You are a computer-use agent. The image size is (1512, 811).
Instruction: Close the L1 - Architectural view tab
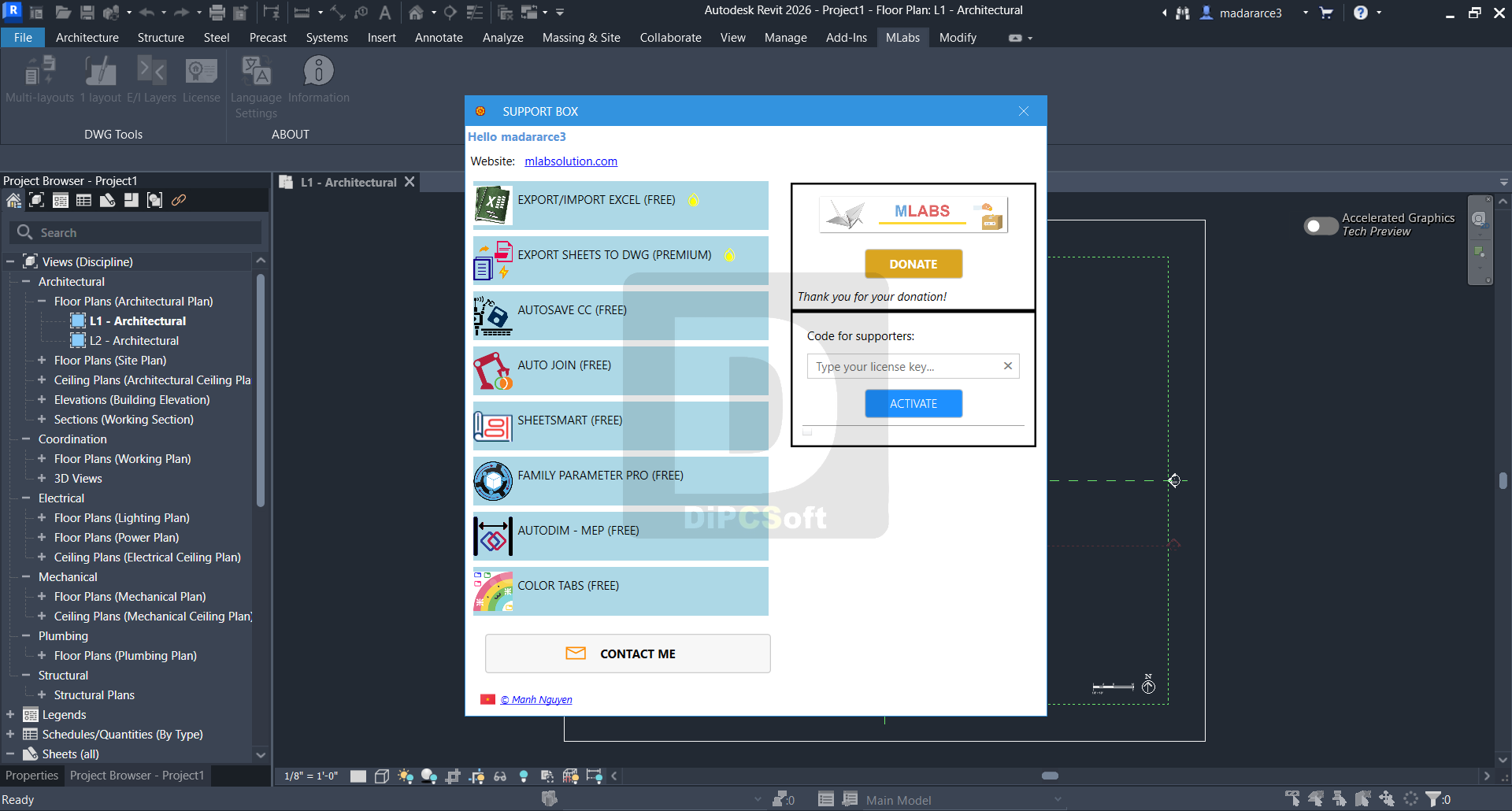(409, 182)
